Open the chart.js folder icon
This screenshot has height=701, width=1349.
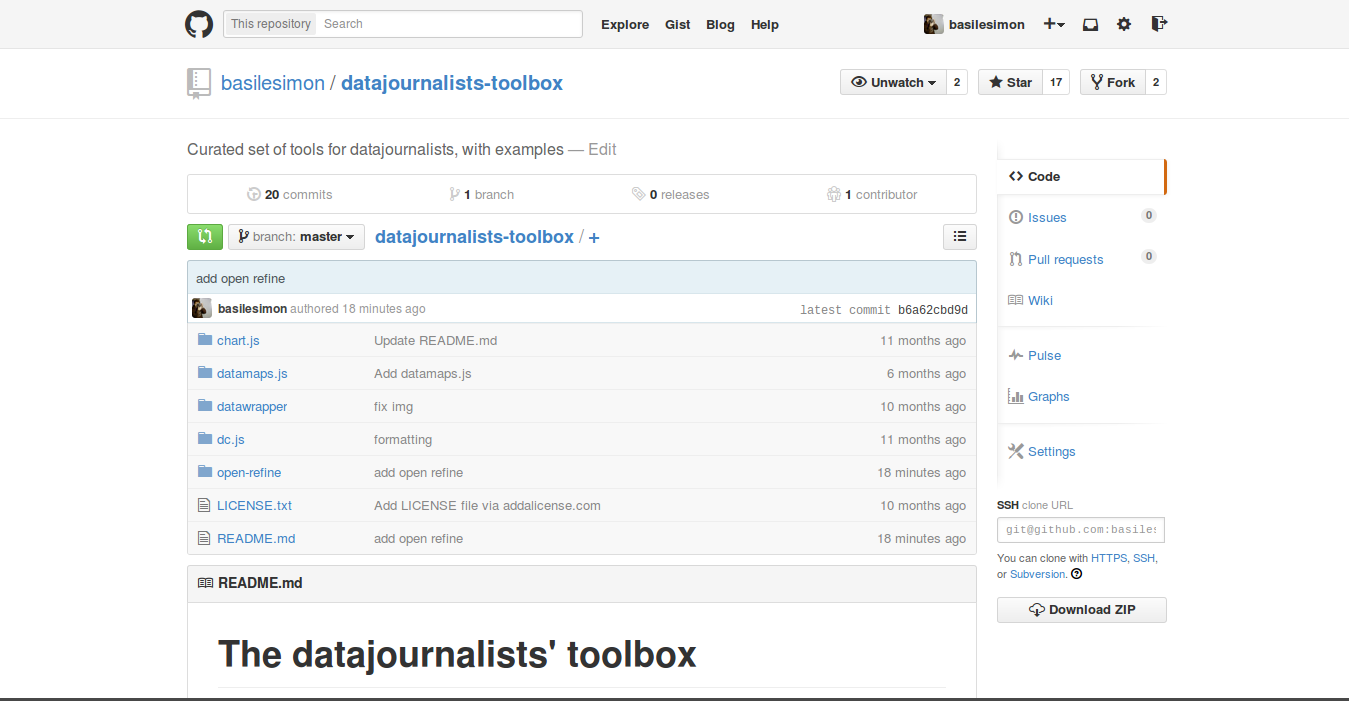click(x=205, y=340)
